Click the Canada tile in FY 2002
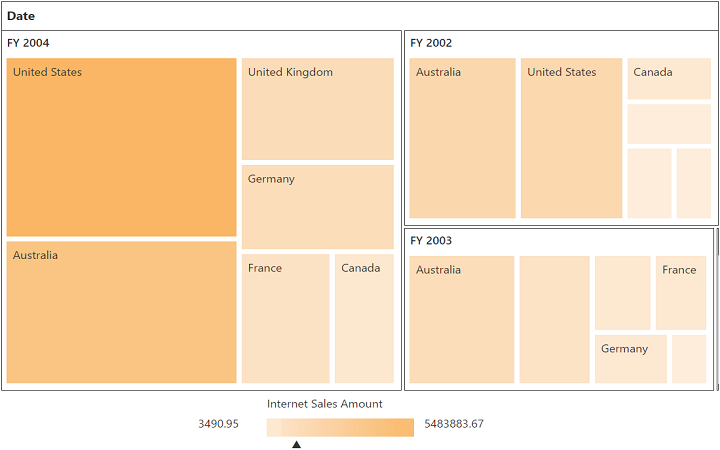 click(x=669, y=79)
